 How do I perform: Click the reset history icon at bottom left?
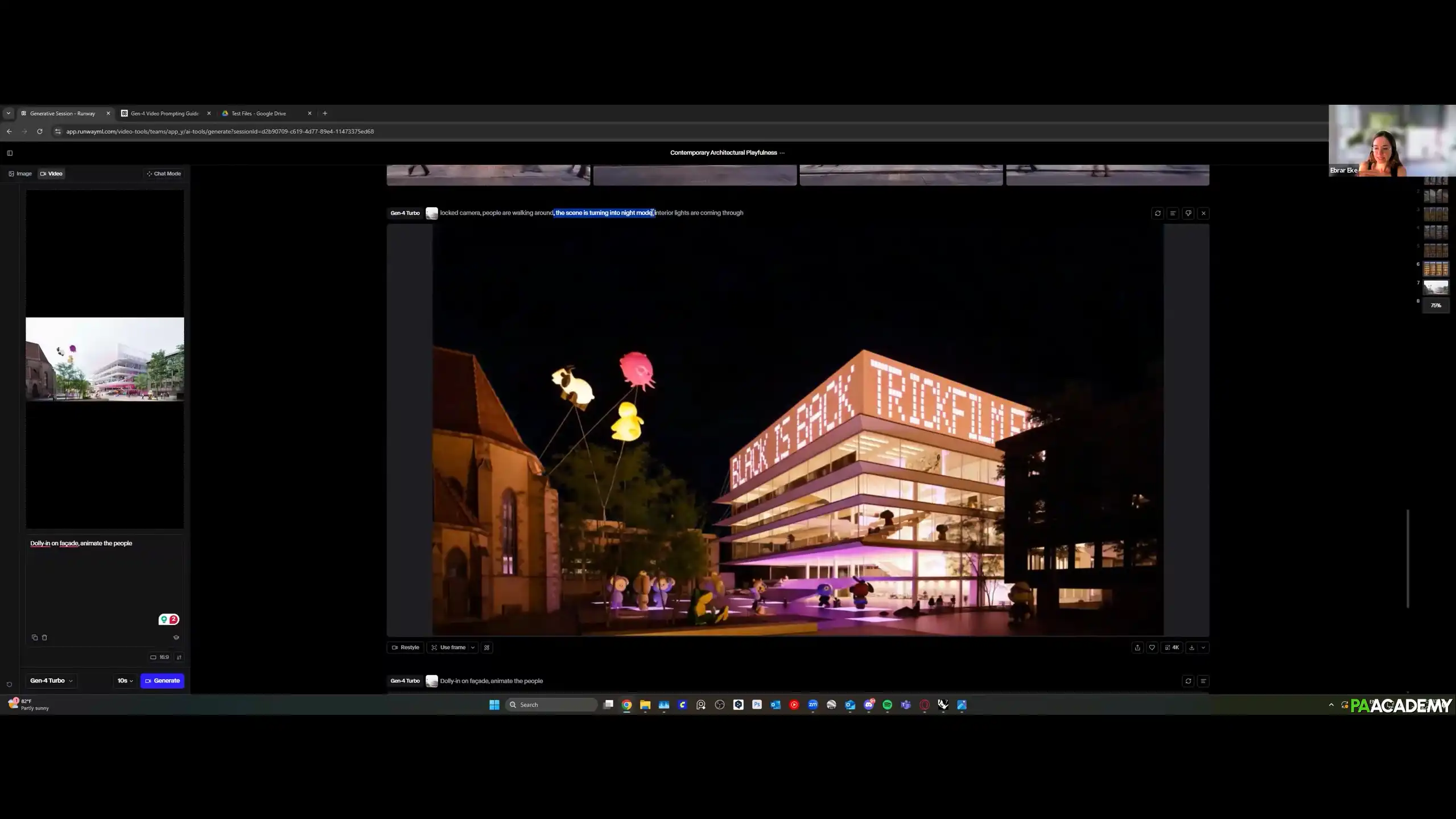click(9, 685)
